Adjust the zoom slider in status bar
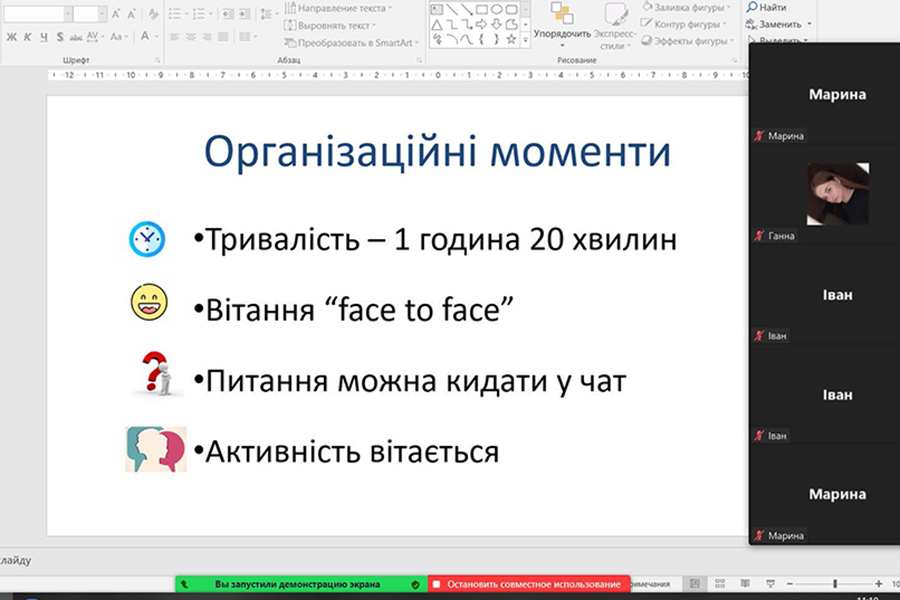Image resolution: width=900 pixels, height=600 pixels. (x=835, y=584)
